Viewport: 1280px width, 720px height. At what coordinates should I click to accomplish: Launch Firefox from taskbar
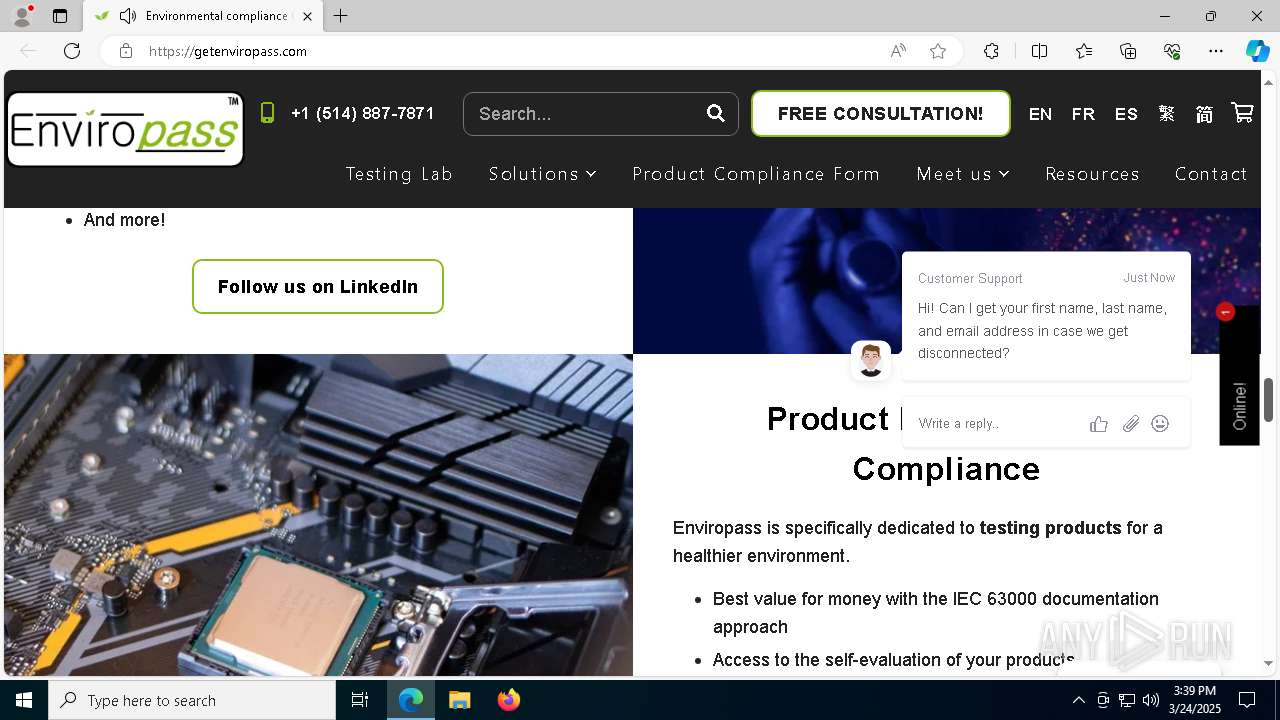[x=508, y=700]
